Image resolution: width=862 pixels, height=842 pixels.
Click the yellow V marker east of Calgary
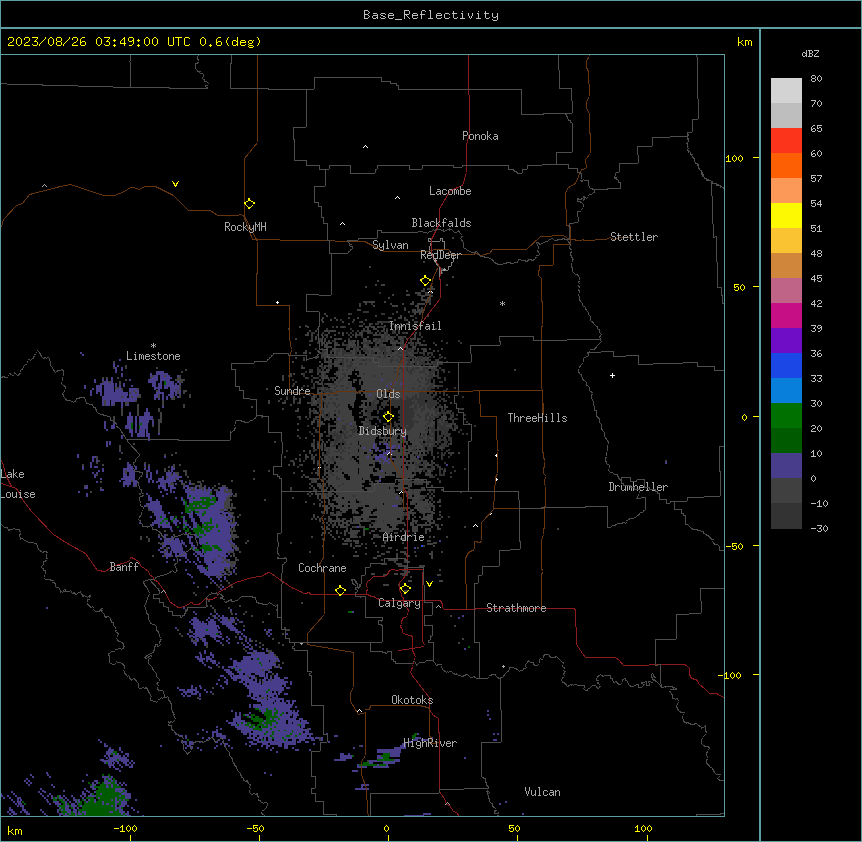[429, 584]
